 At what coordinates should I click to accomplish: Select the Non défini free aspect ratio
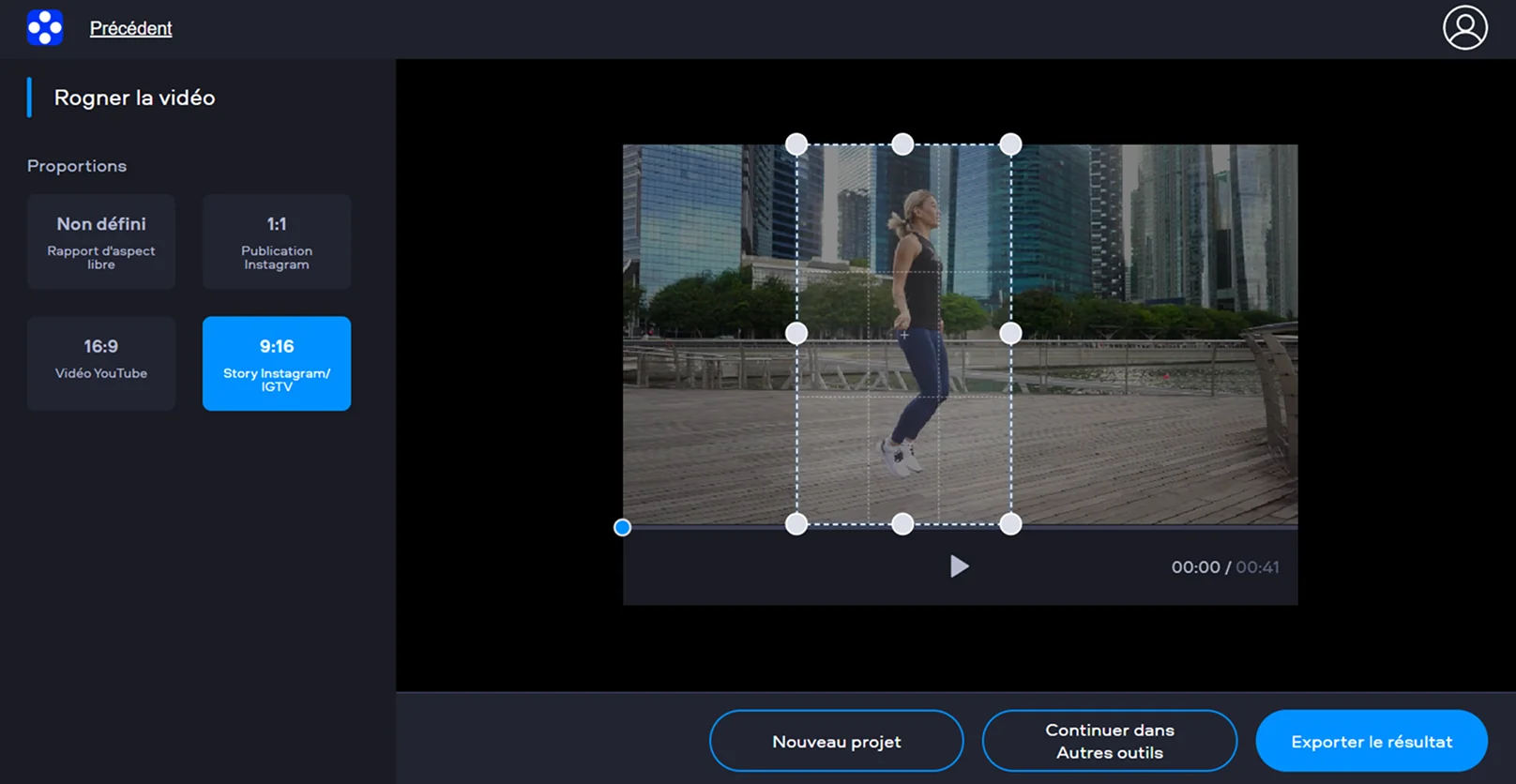101,242
